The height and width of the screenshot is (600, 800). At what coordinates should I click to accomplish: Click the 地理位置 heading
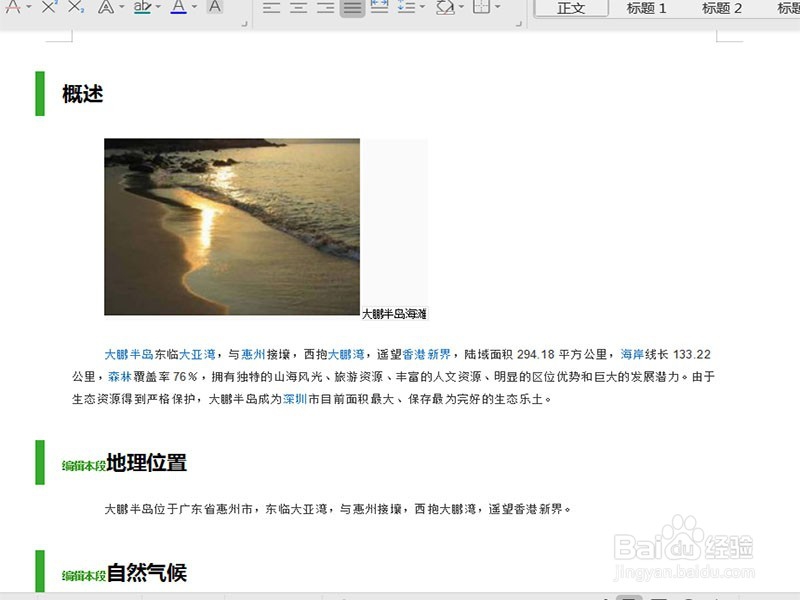[x=147, y=463]
